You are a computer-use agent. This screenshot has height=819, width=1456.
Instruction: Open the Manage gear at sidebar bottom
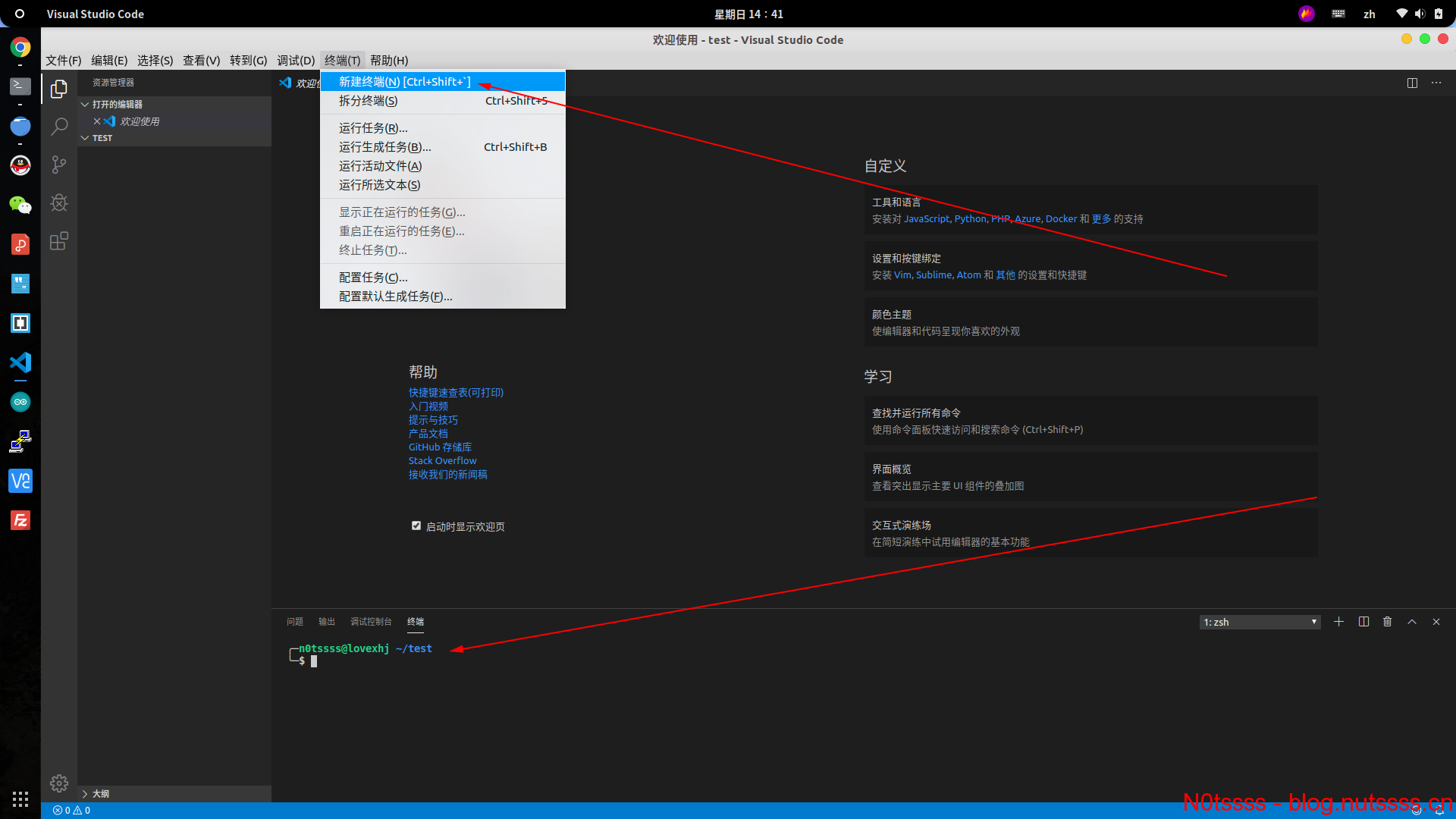coord(59,783)
